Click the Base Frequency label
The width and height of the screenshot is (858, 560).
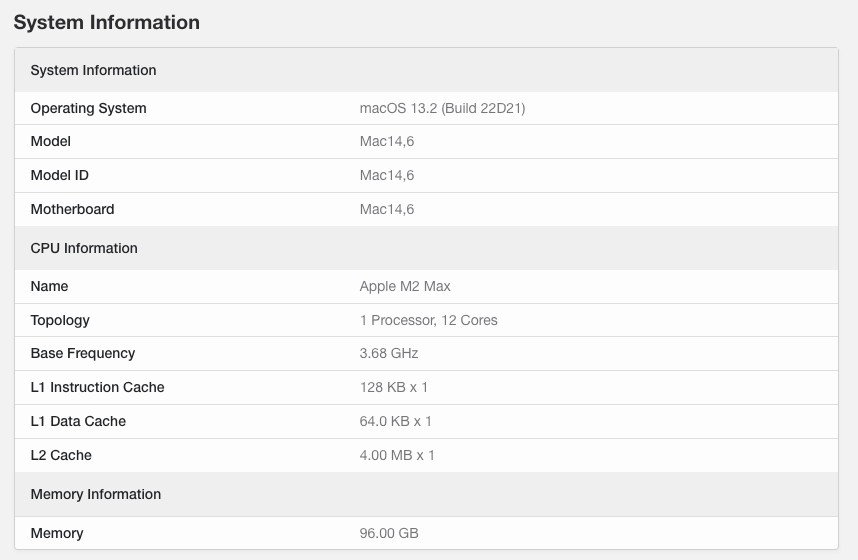(83, 354)
